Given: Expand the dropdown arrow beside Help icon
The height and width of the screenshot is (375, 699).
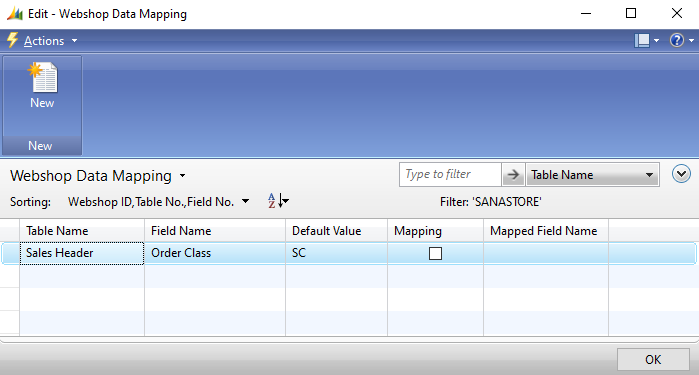Looking at the screenshot, I should [x=691, y=41].
